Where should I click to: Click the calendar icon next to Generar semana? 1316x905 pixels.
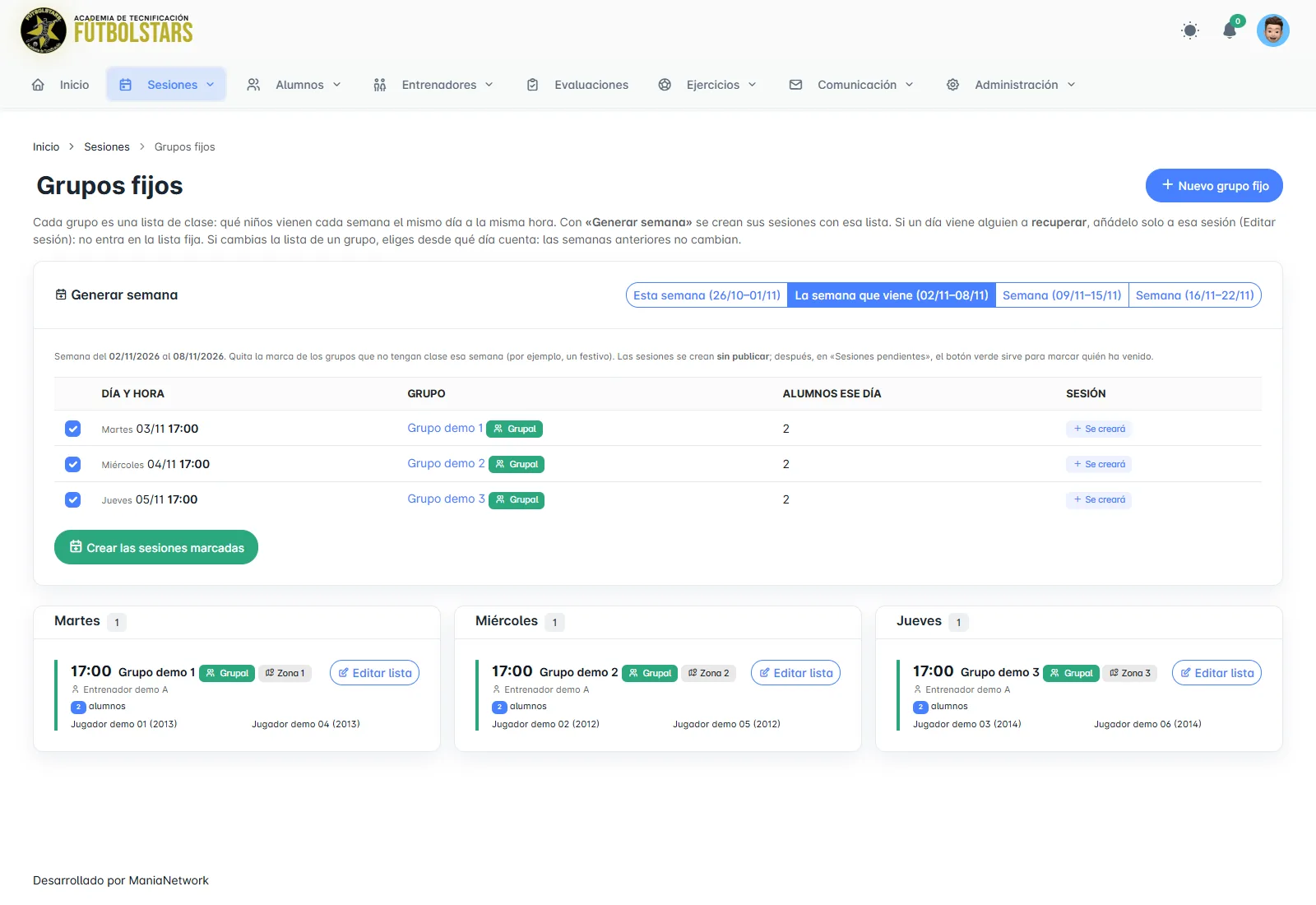(61, 295)
